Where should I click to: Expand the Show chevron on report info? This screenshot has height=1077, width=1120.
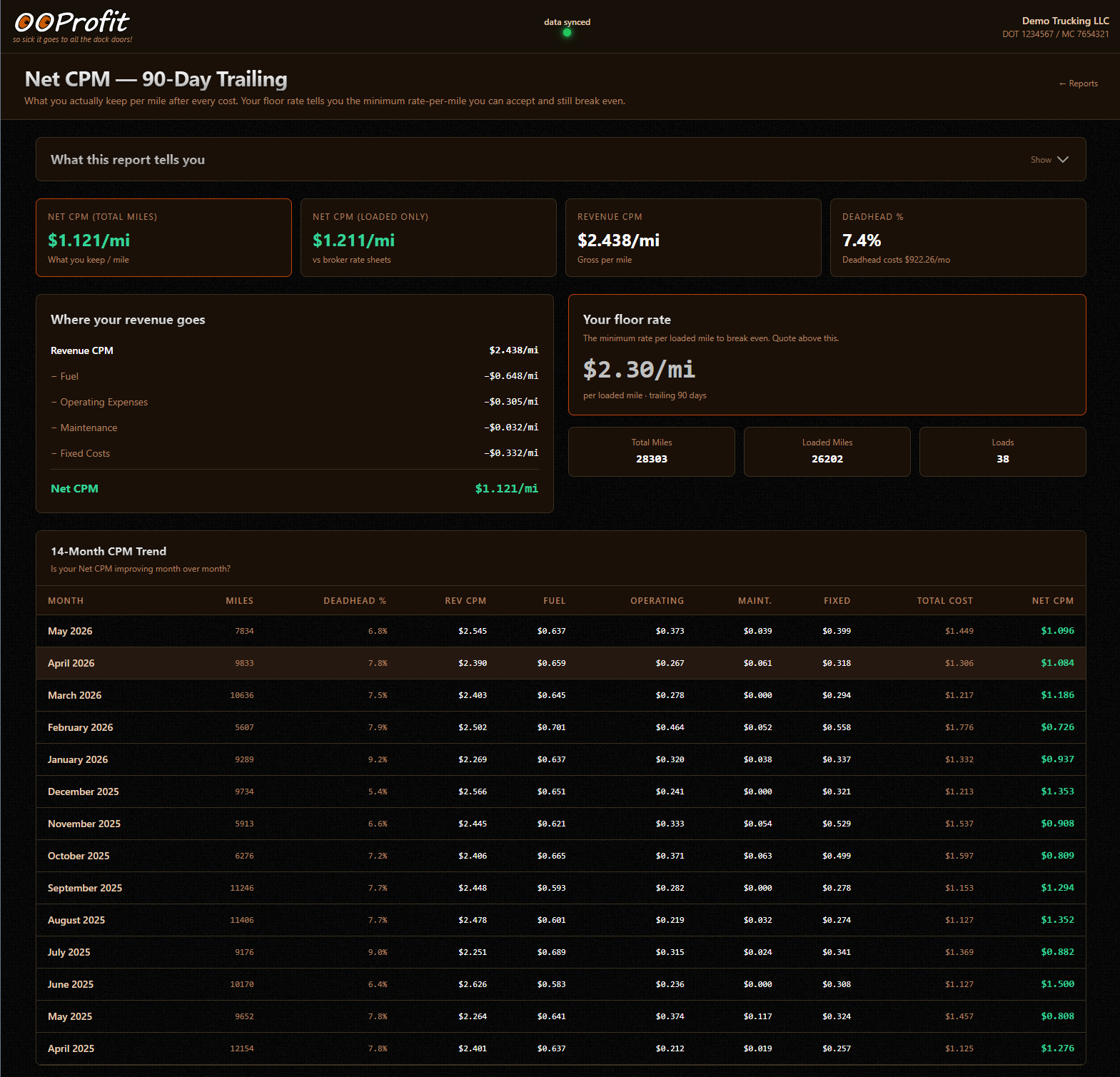[x=1063, y=160]
